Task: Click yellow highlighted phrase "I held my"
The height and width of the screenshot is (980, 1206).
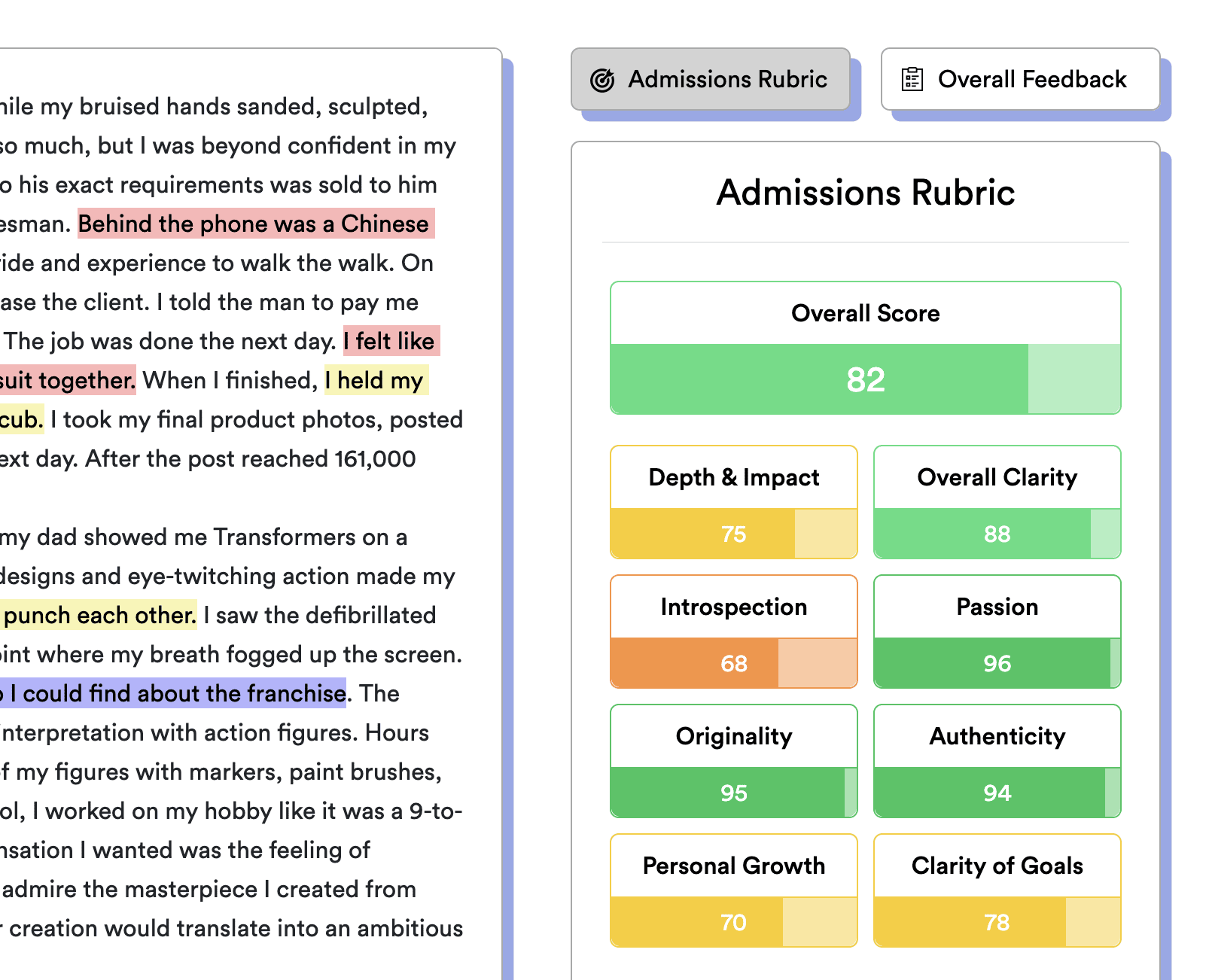Action: (x=376, y=380)
